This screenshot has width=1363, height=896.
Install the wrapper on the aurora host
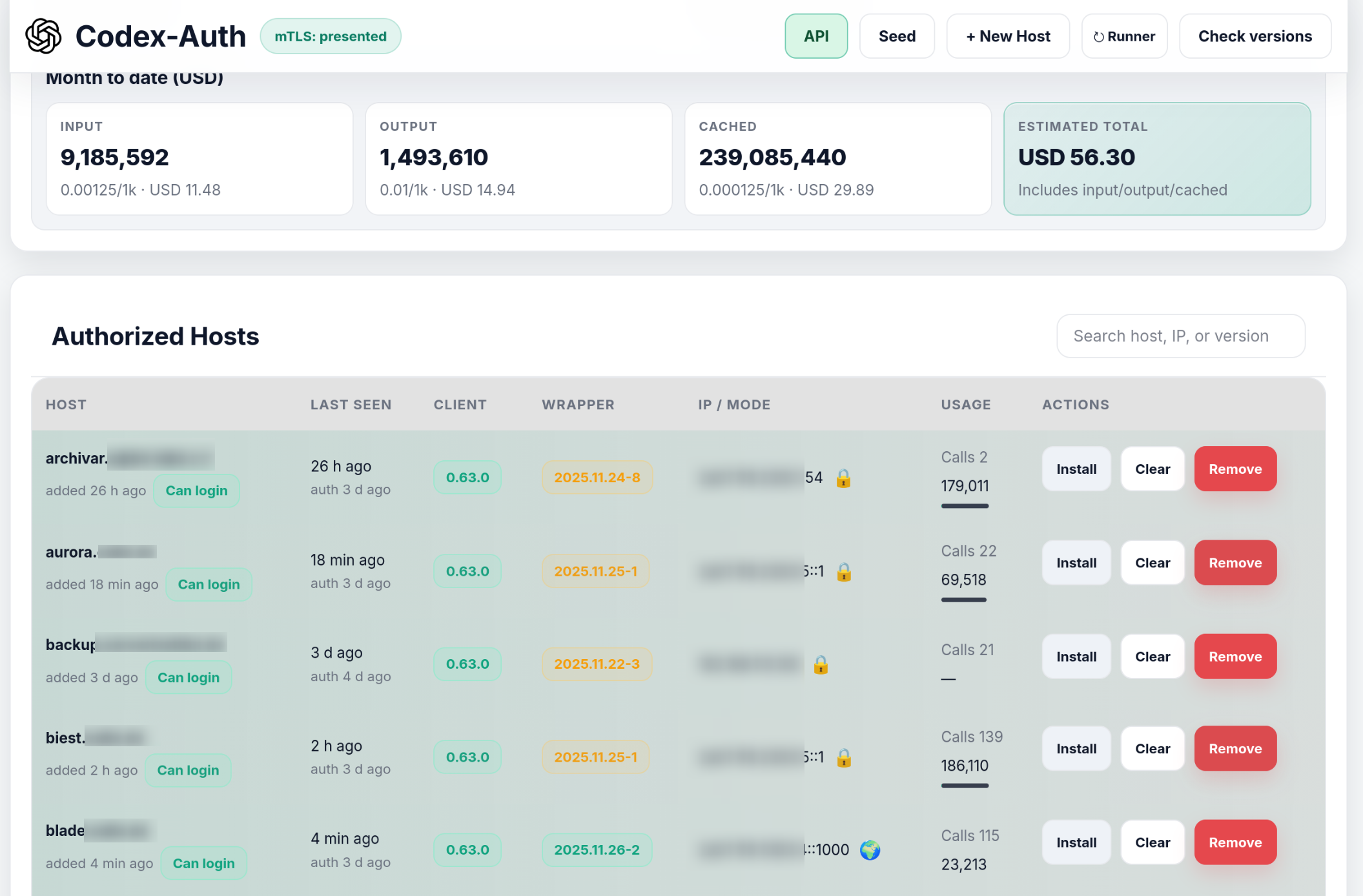tap(1076, 562)
